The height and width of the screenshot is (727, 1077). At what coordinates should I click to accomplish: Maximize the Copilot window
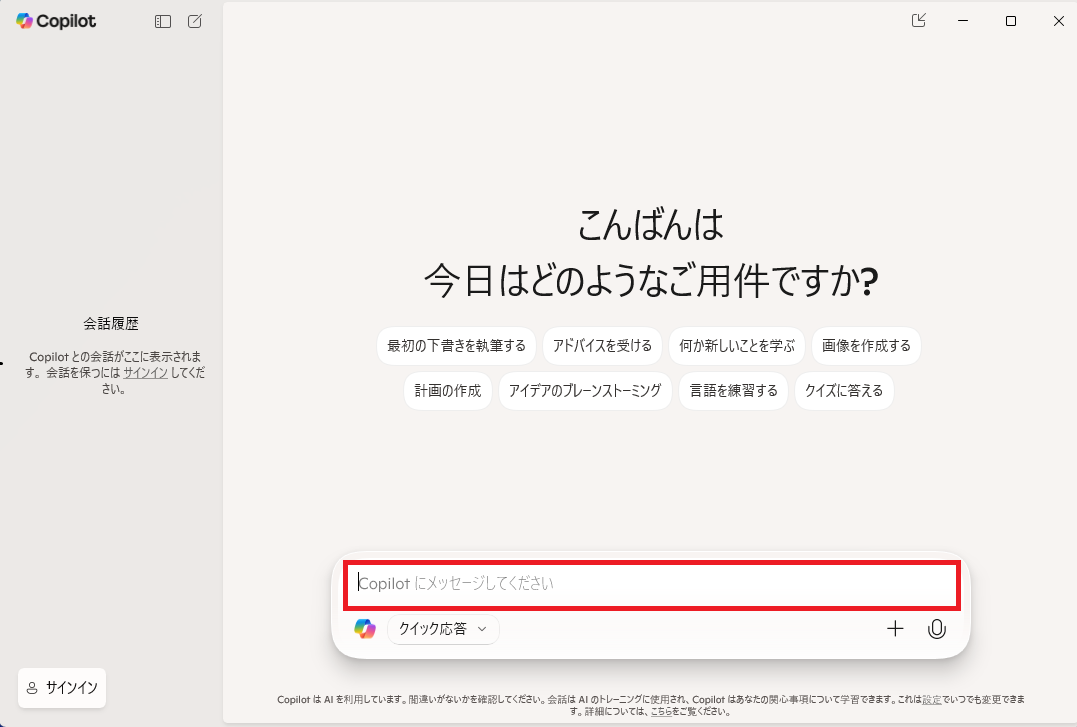point(1010,21)
